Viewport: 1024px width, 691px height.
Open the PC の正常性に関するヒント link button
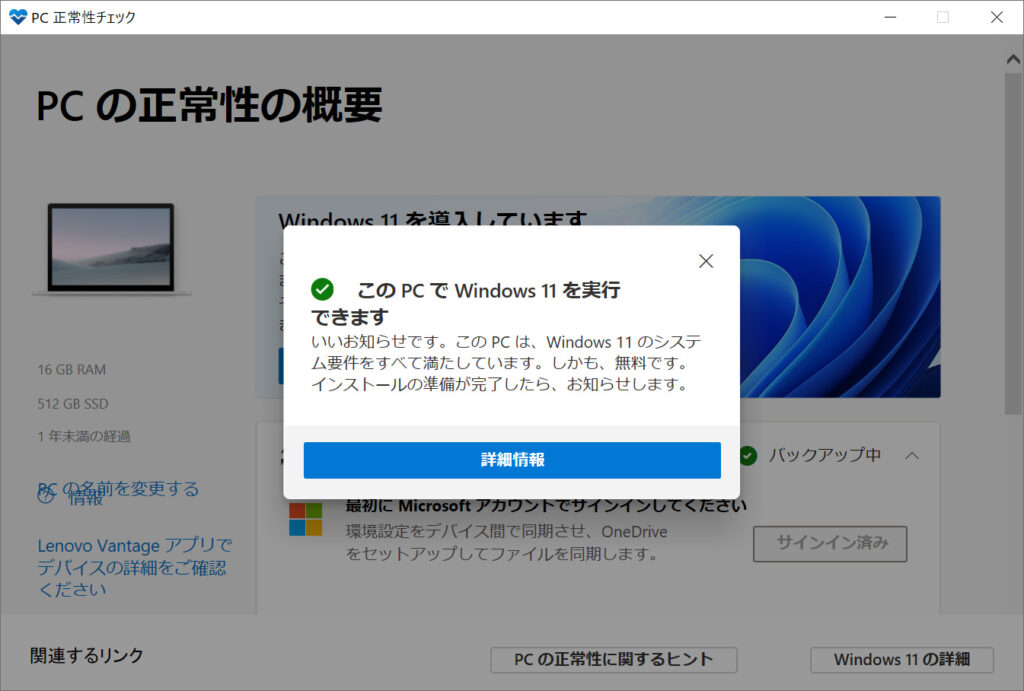pos(614,659)
